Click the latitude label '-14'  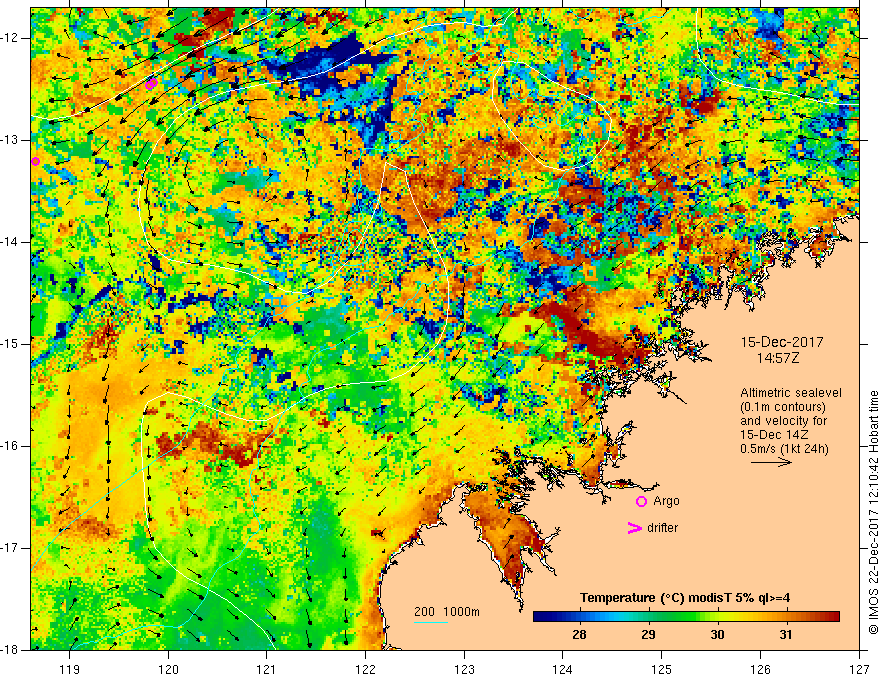10,242
